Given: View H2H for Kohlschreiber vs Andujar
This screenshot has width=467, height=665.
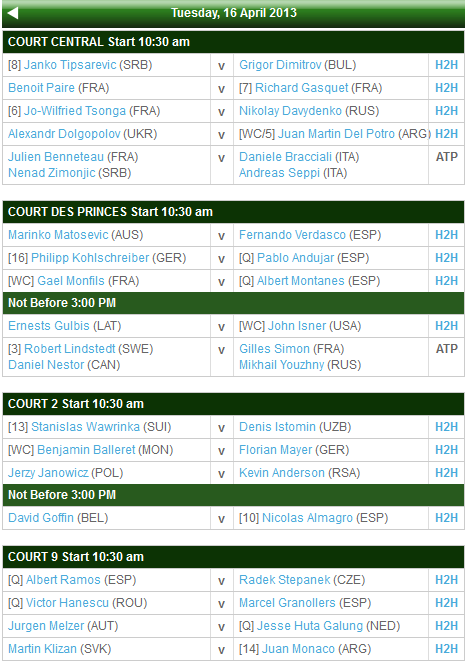Looking at the screenshot, I should coord(447,258).
